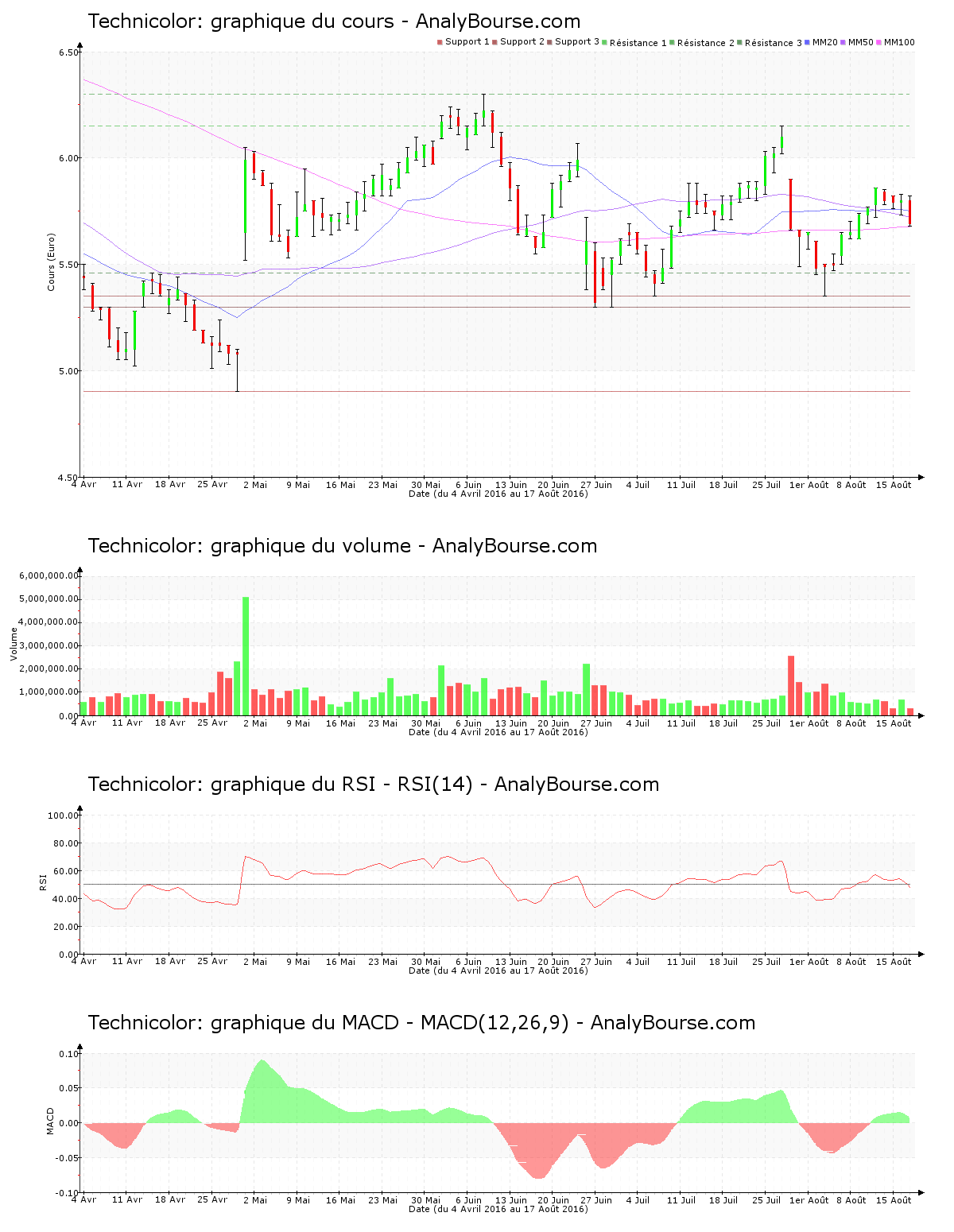Click the 'graphique du volume' chart title
The height and width of the screenshot is (1232, 954).
pos(342,546)
